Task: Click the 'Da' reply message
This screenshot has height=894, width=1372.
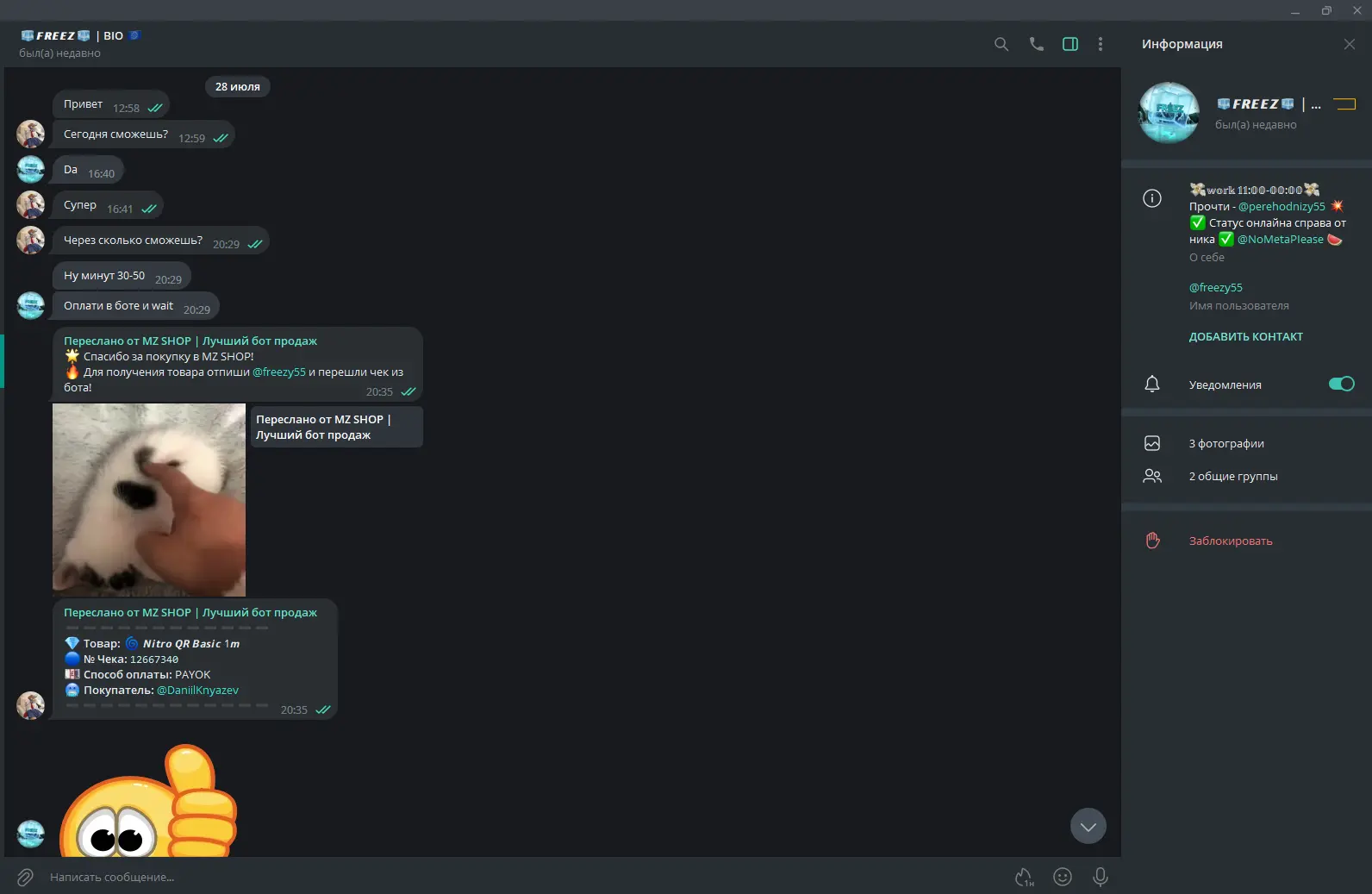Action: click(x=88, y=170)
